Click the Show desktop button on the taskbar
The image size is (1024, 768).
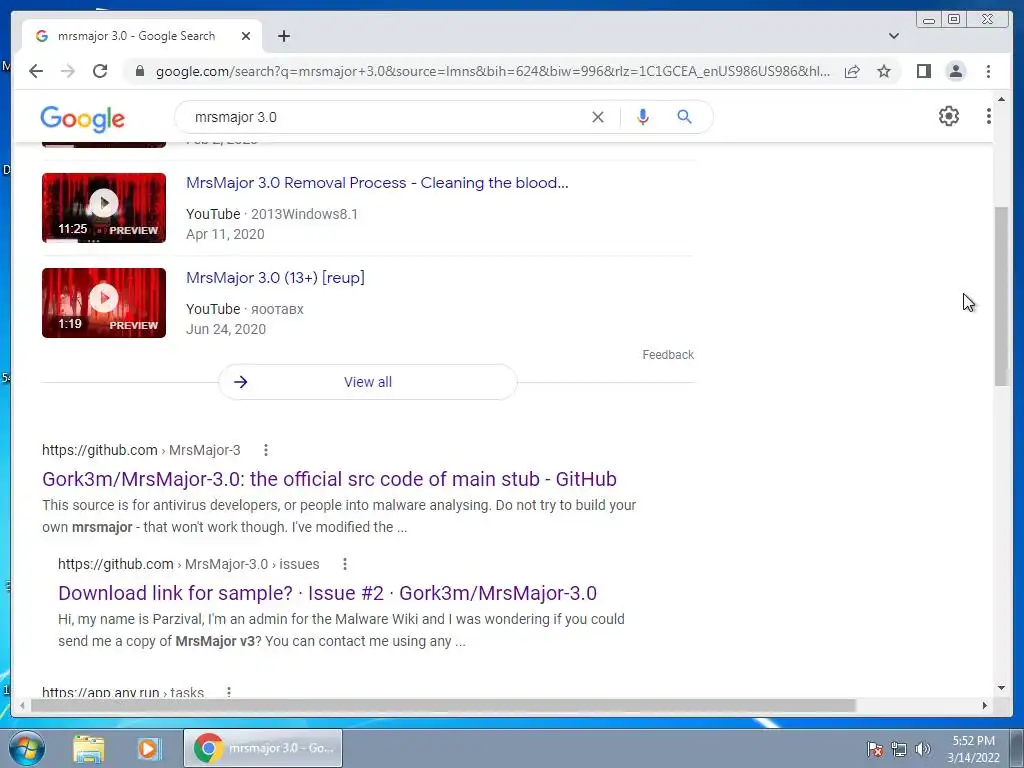[x=1017, y=748]
